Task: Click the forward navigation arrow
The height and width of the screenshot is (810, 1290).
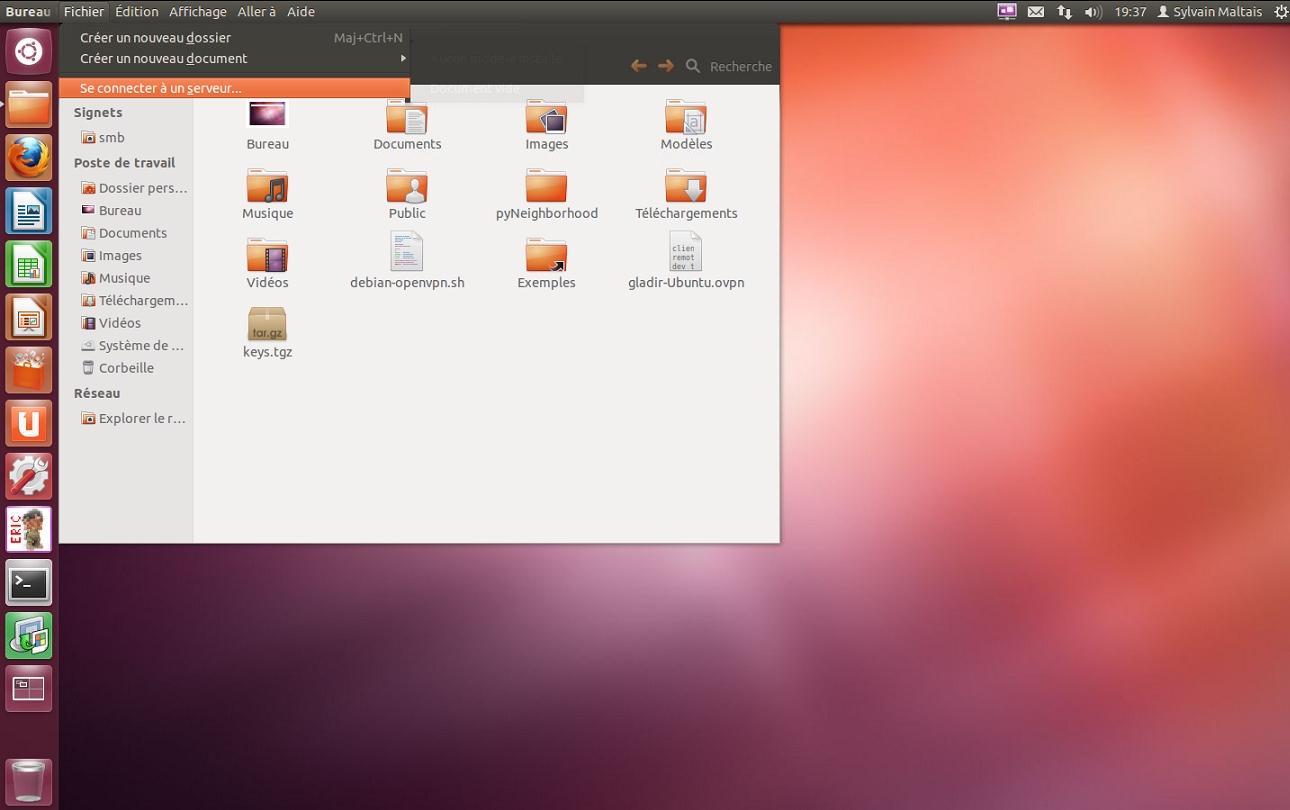Action: [666, 66]
